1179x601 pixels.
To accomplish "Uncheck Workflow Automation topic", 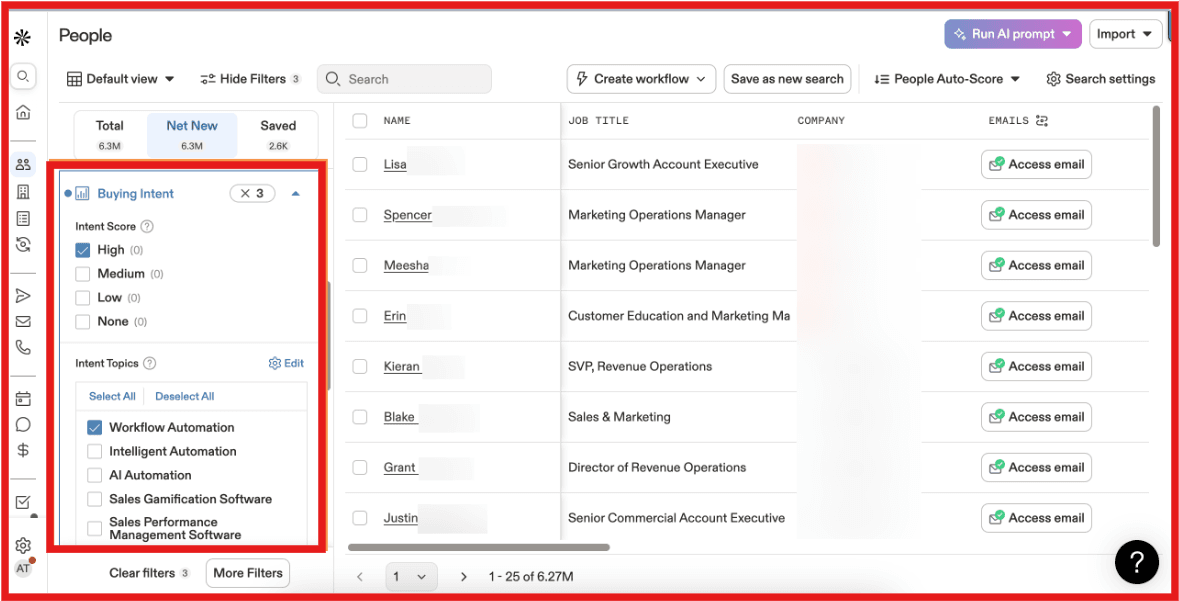I will coord(95,427).
